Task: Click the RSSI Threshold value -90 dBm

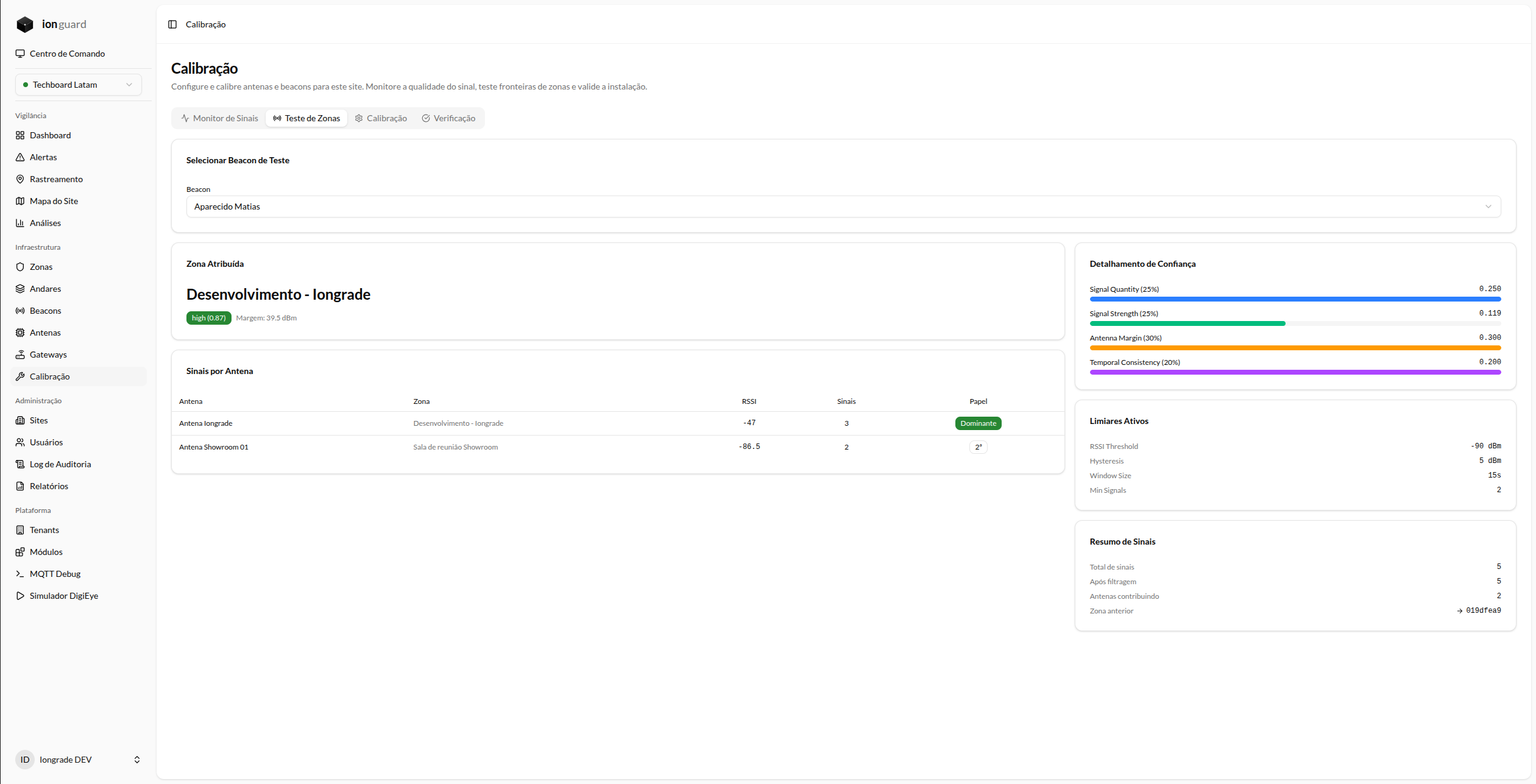Action: (1485, 447)
